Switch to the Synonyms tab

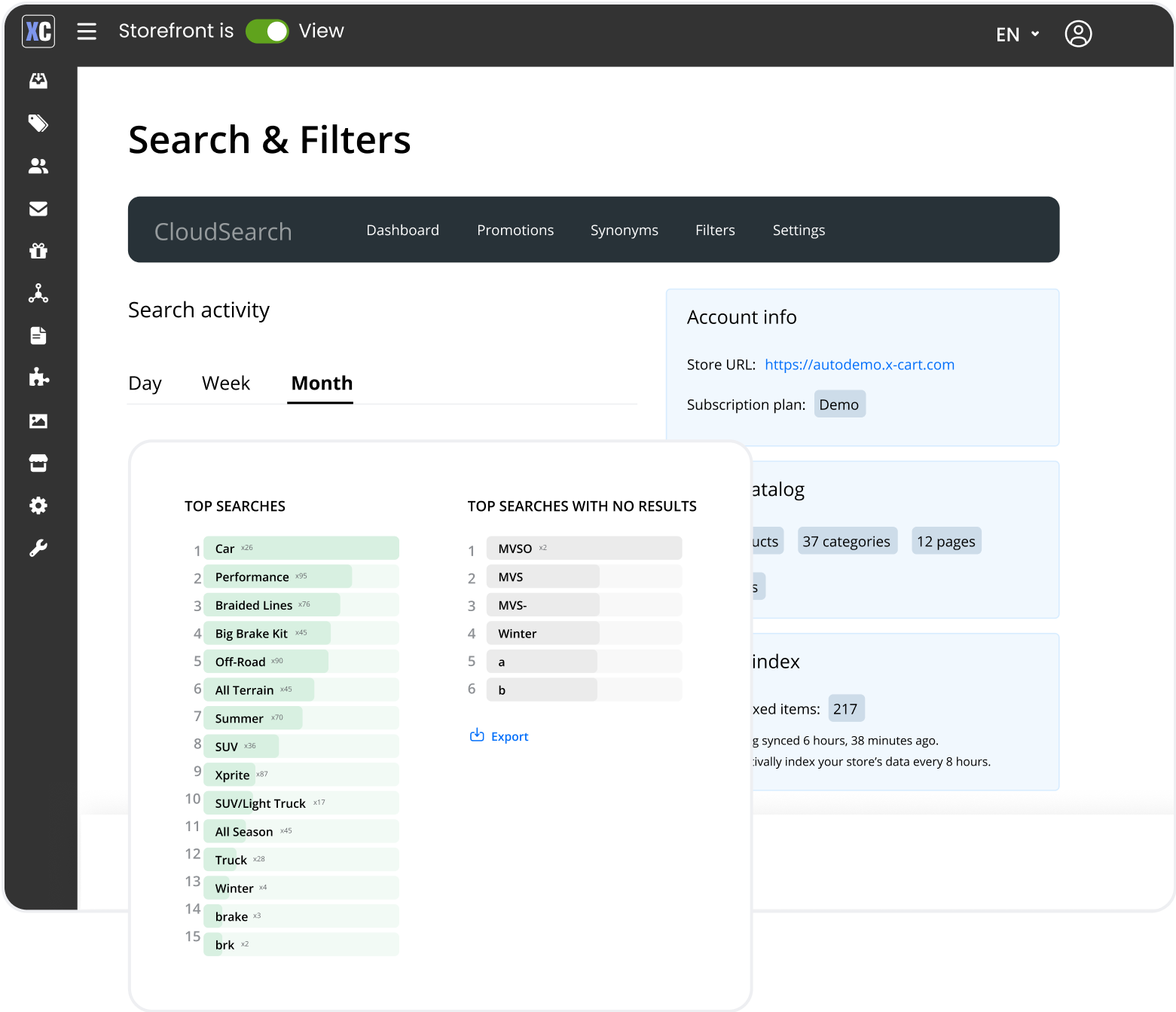tap(624, 230)
